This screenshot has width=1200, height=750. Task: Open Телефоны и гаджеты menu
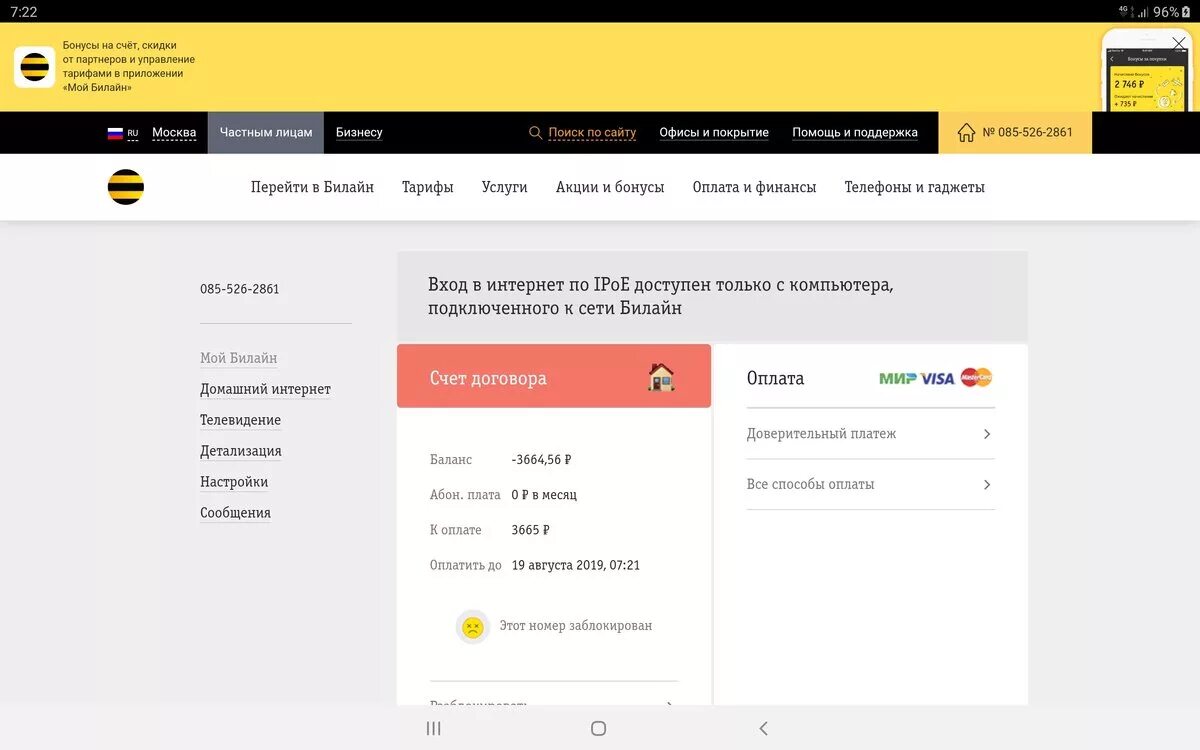point(915,187)
